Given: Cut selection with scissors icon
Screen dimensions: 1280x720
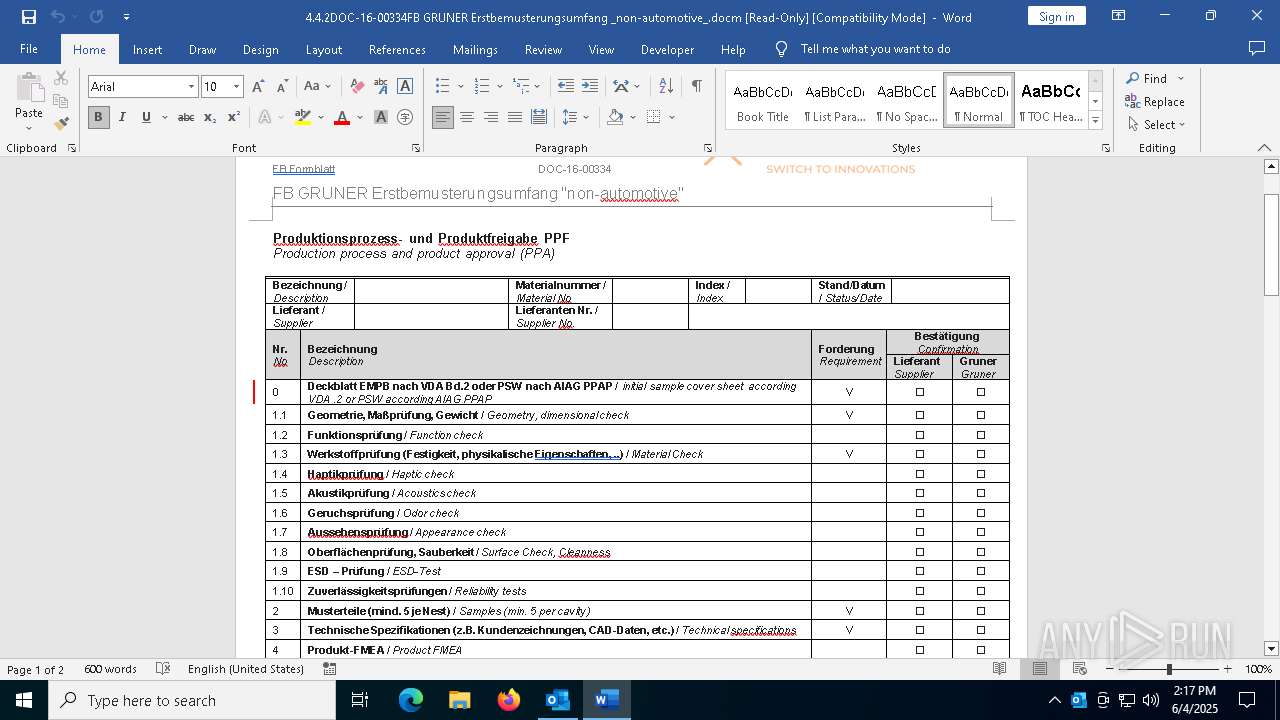Looking at the screenshot, I should [61, 78].
